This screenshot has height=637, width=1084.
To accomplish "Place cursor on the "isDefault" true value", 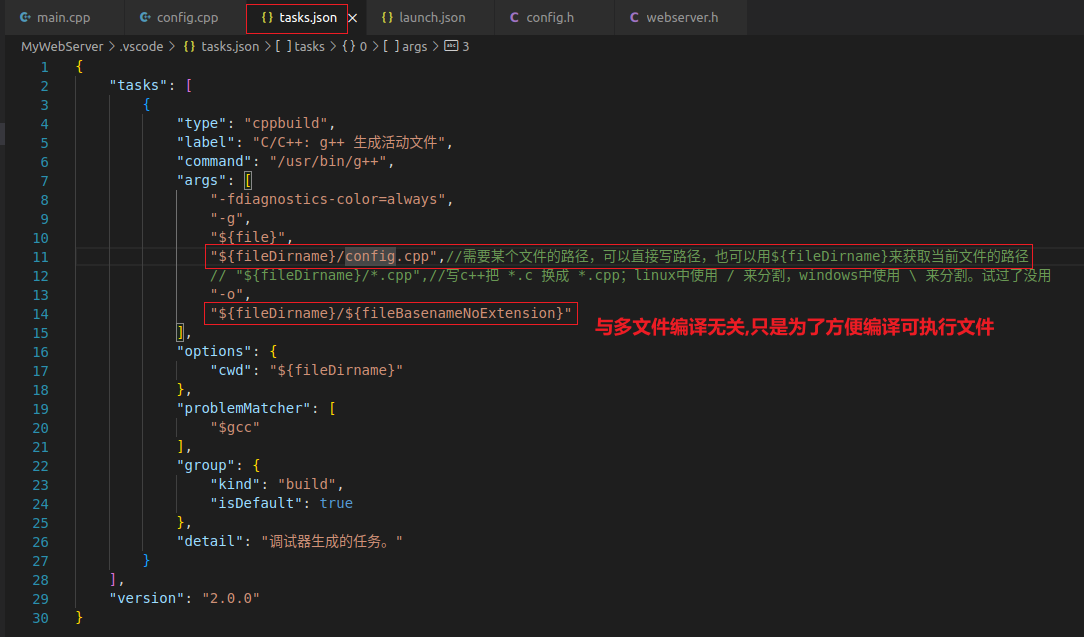I will pyautogui.click(x=336, y=503).
